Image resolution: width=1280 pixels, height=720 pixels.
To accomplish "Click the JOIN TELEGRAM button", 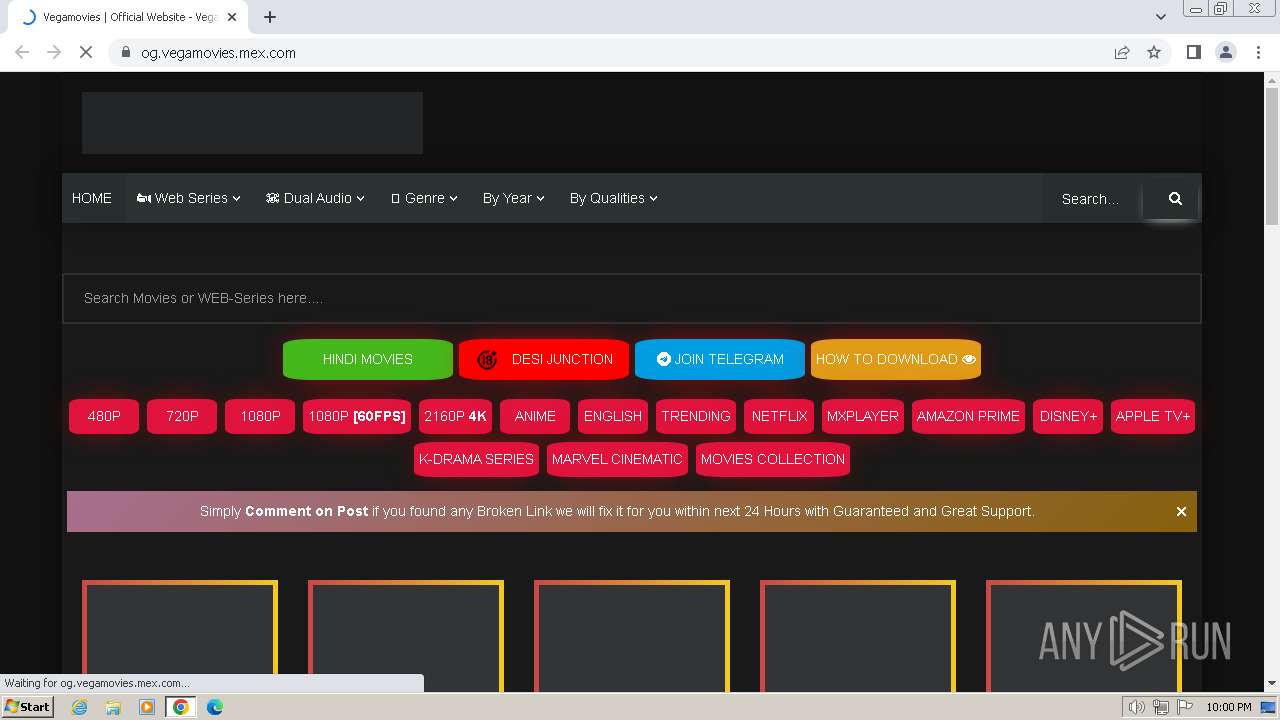I will [720, 359].
